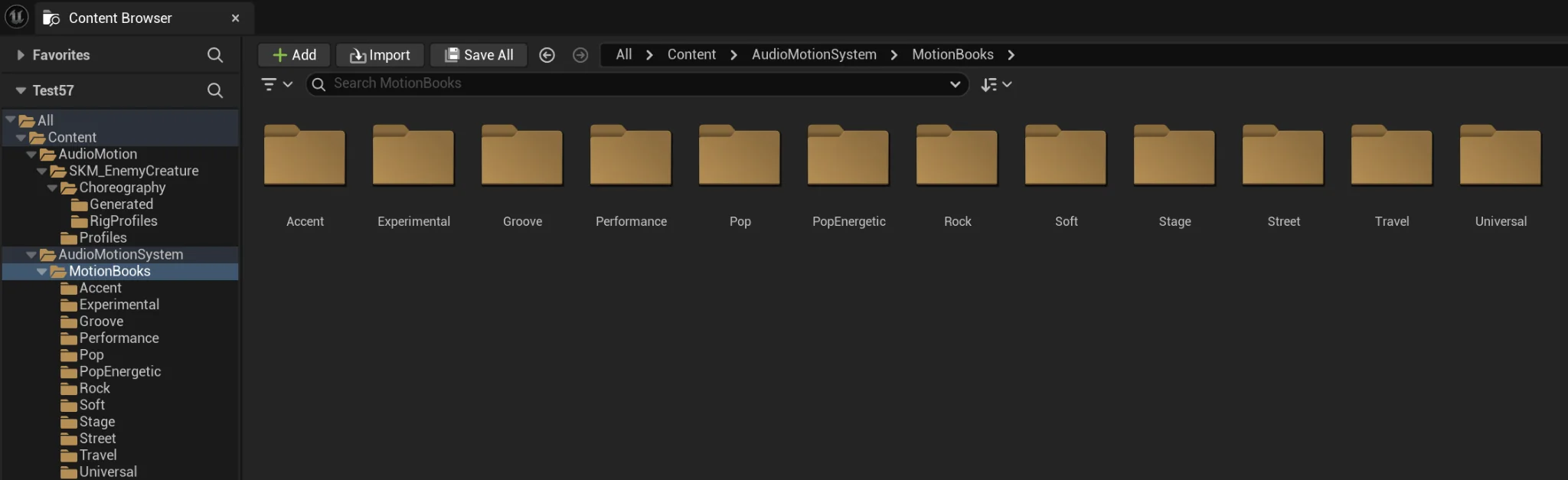Go forward with history forward arrow
1568x480 pixels.
point(580,55)
